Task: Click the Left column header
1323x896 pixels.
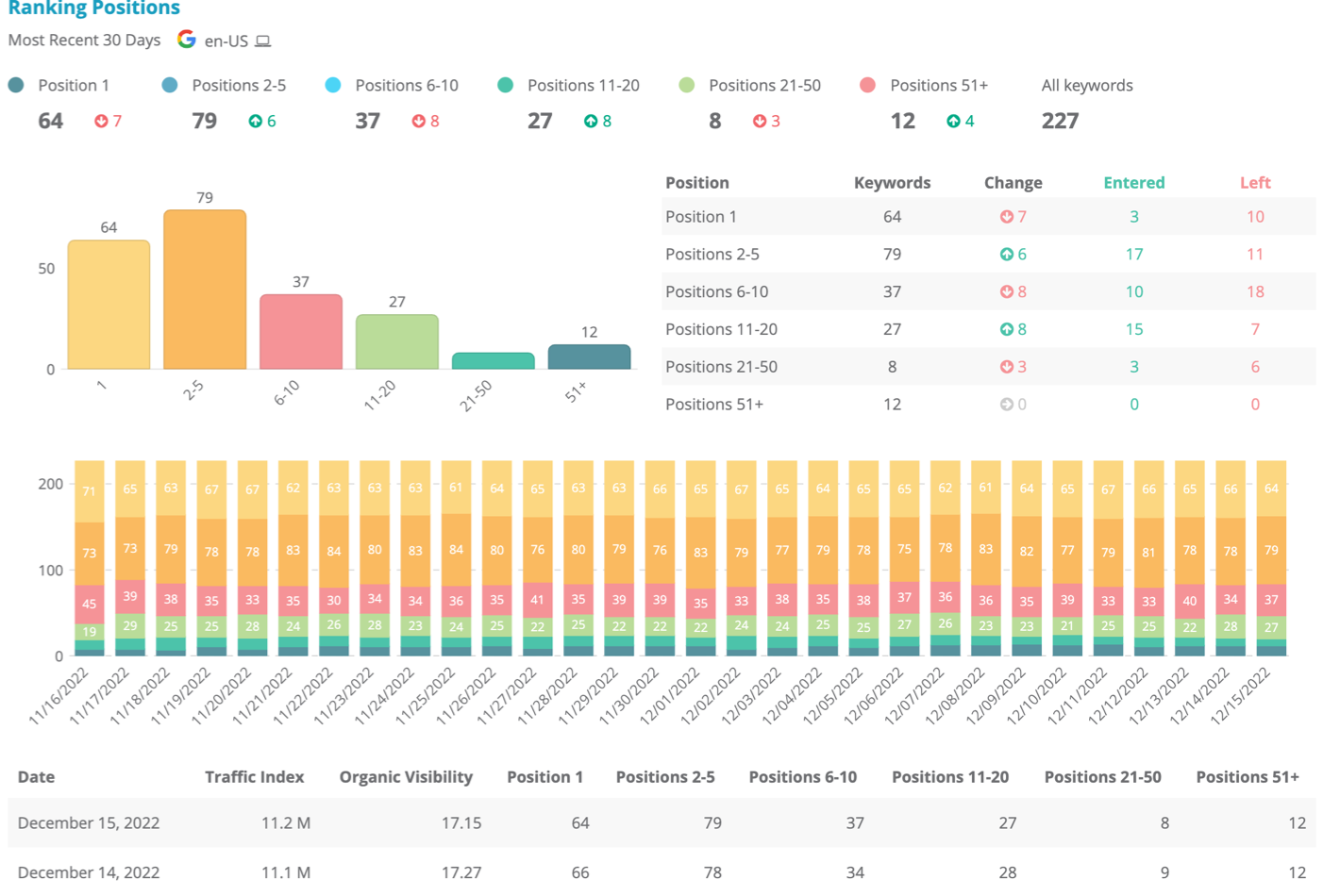Action: pyautogui.click(x=1254, y=183)
